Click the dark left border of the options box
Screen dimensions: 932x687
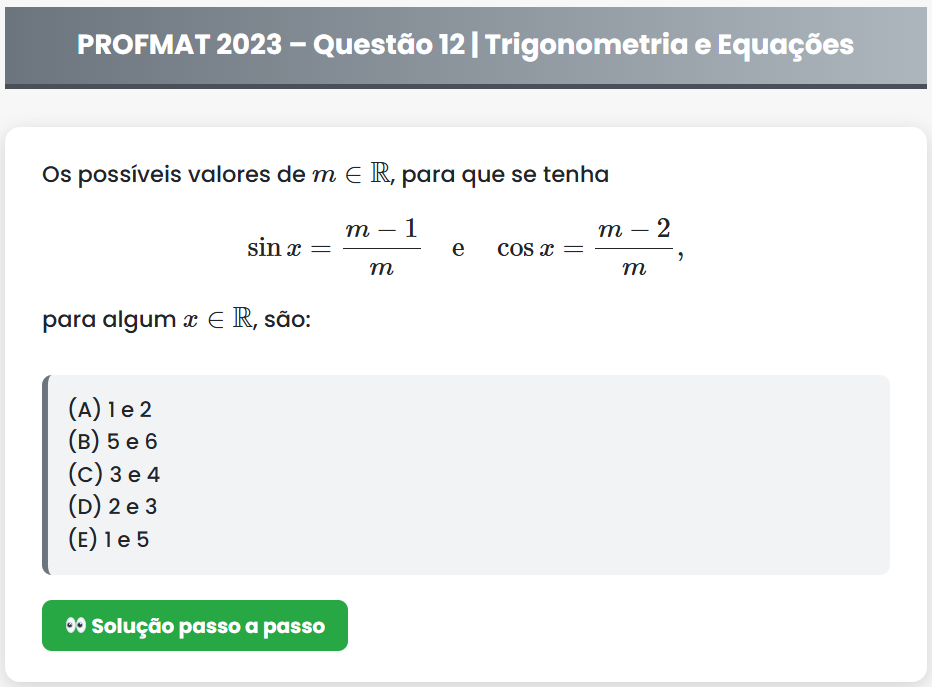tap(45, 475)
